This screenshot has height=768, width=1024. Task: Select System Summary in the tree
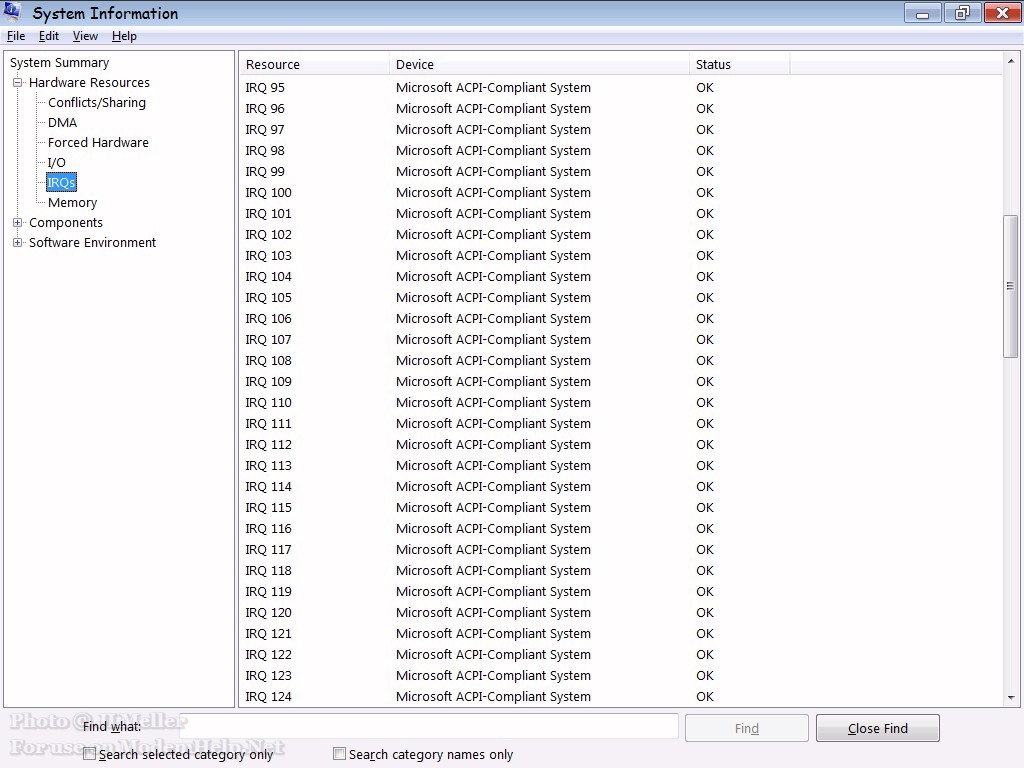(59, 63)
